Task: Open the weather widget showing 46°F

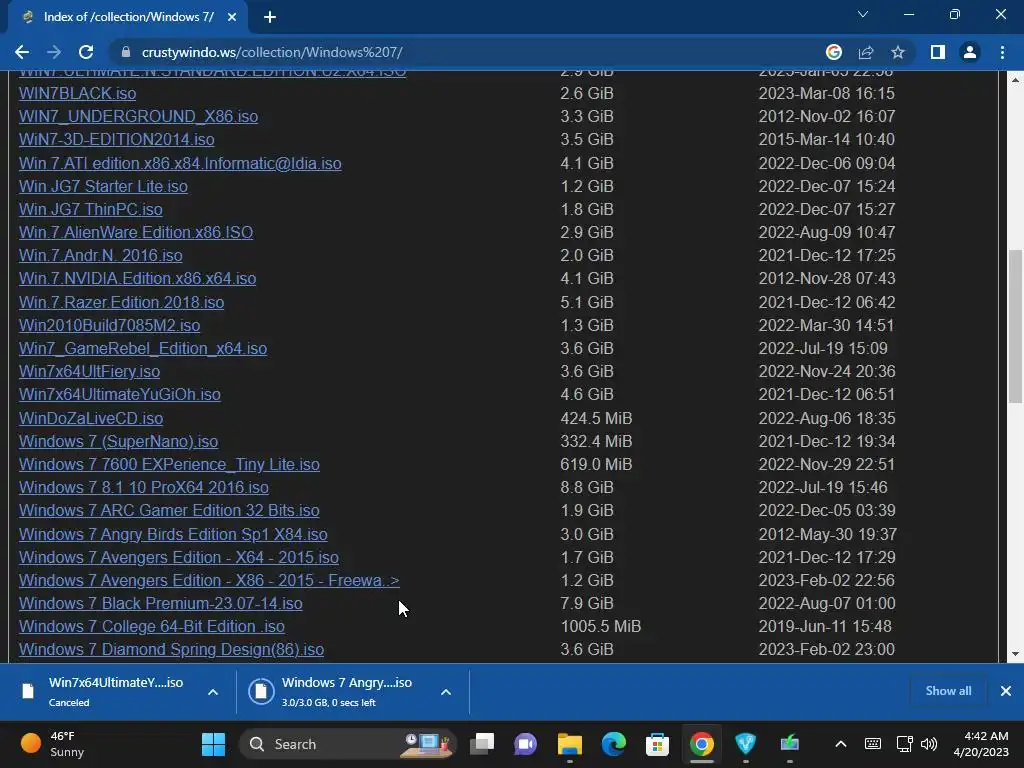Action: [x=54, y=744]
